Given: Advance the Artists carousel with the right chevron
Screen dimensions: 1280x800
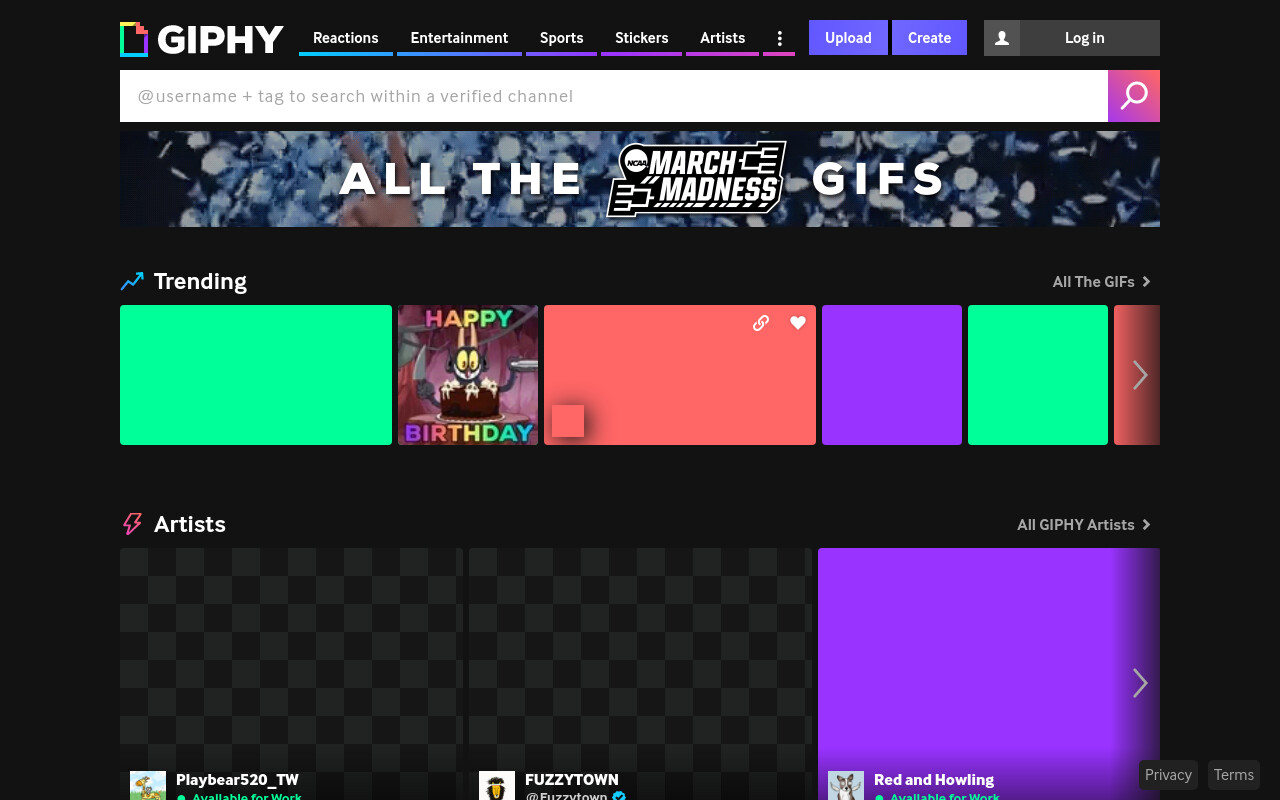Looking at the screenshot, I should pyautogui.click(x=1140, y=683).
